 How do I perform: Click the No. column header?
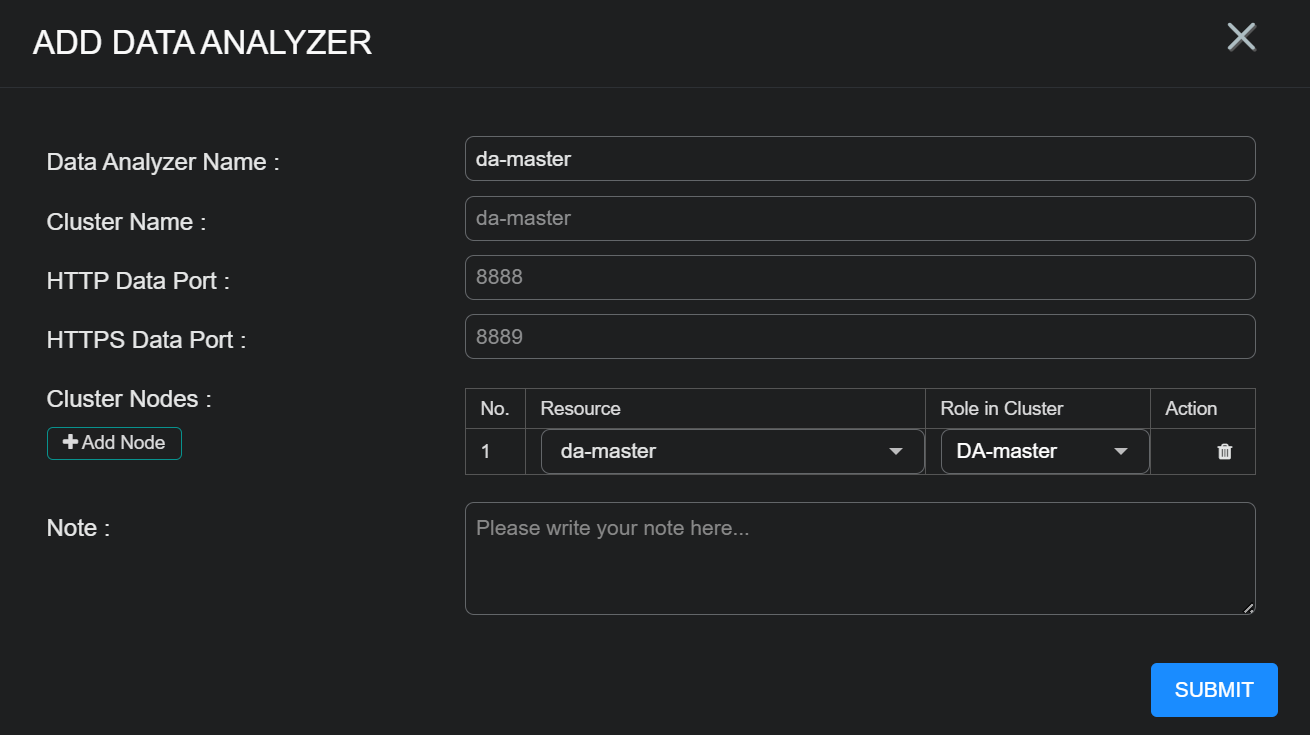click(x=495, y=408)
